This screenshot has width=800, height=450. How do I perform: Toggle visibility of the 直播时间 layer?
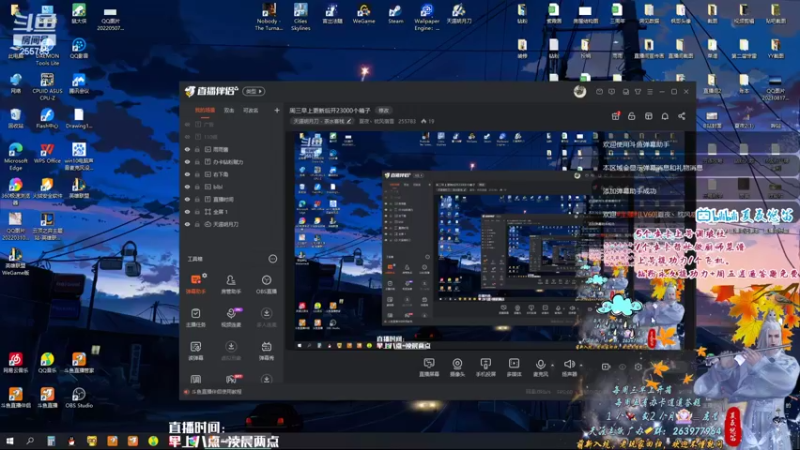tap(187, 199)
